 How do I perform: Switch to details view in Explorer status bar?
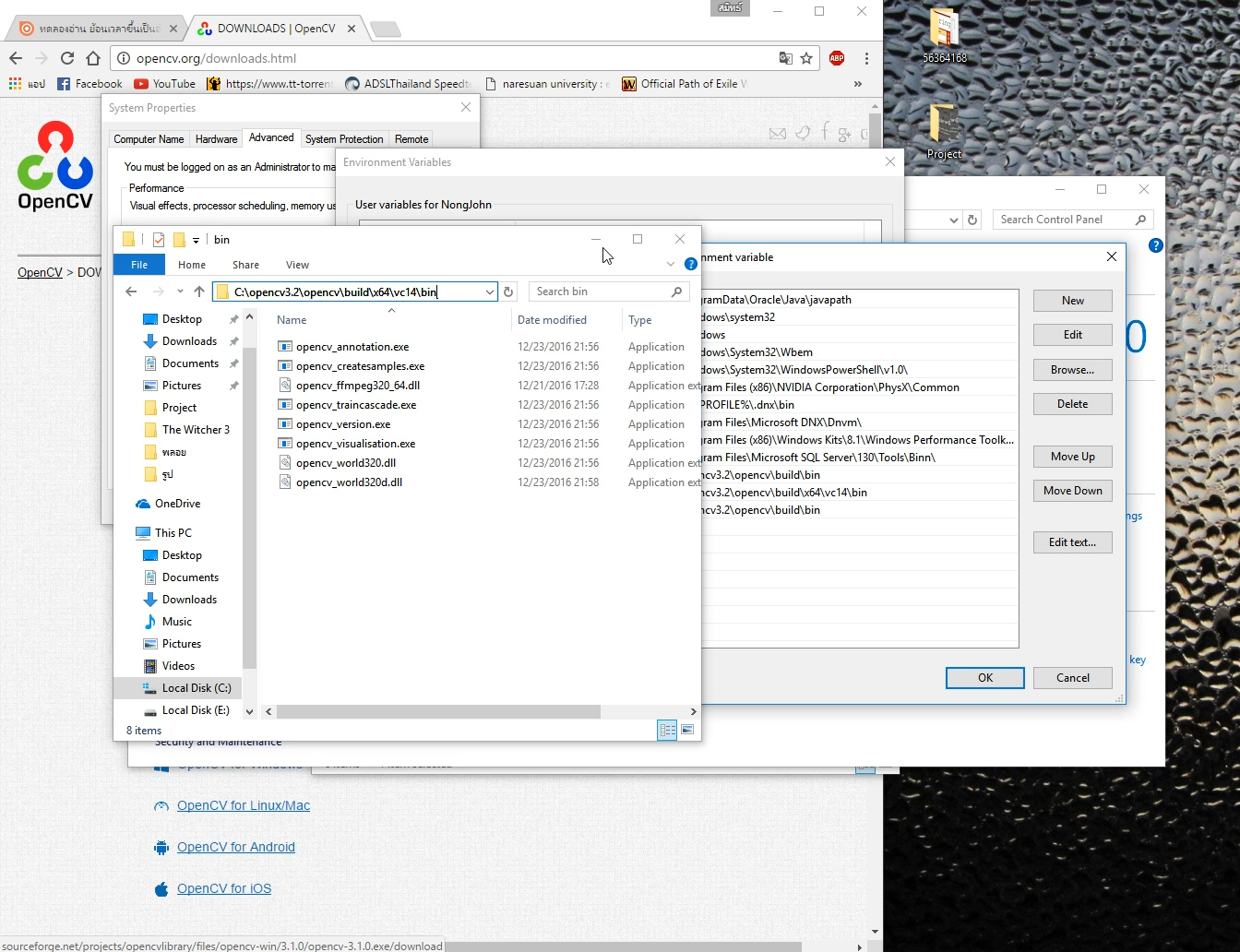(x=667, y=730)
